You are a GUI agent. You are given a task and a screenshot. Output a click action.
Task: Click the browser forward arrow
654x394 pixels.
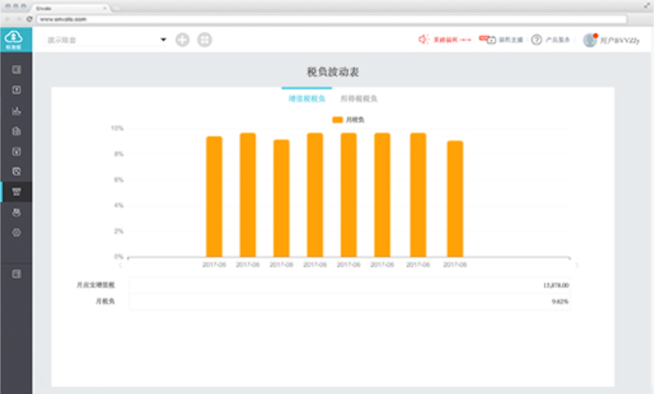coord(18,19)
